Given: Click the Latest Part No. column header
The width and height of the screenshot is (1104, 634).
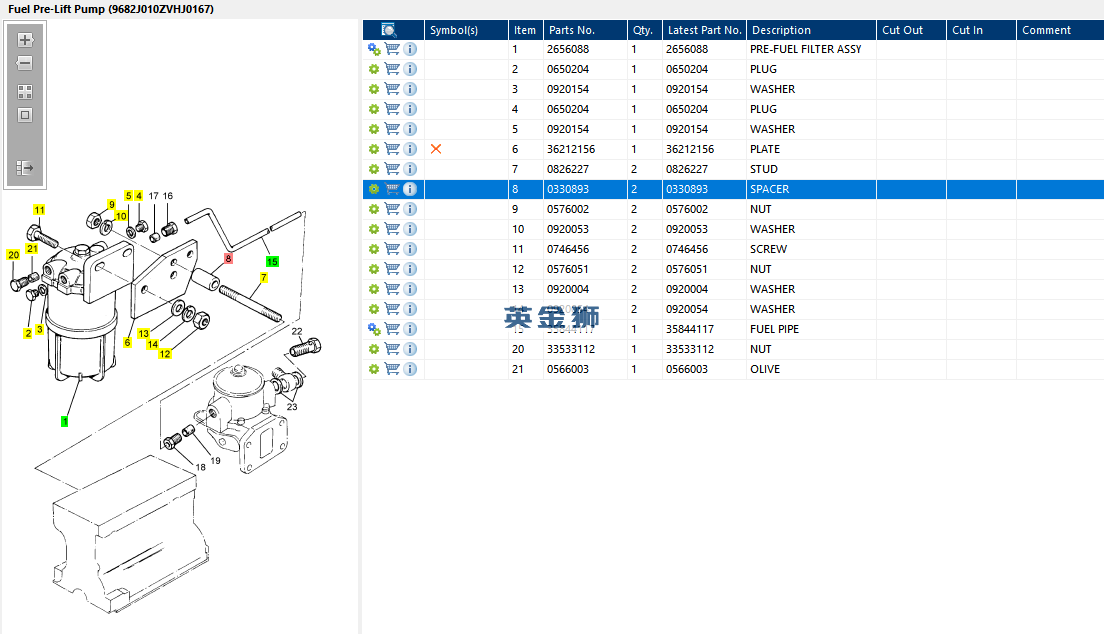Looking at the screenshot, I should 704,30.
